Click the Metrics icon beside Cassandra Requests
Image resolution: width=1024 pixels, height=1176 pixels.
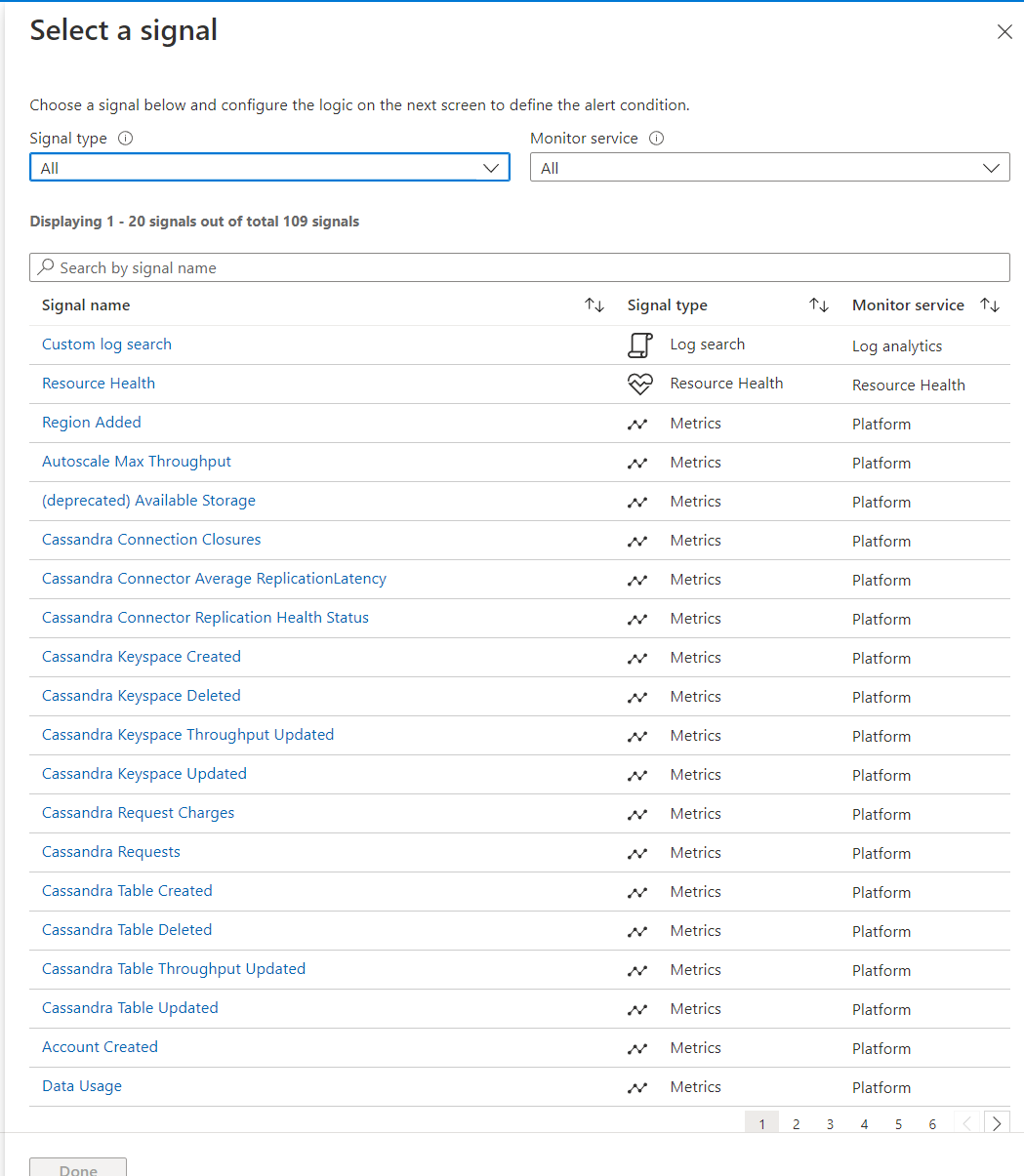[x=637, y=852]
